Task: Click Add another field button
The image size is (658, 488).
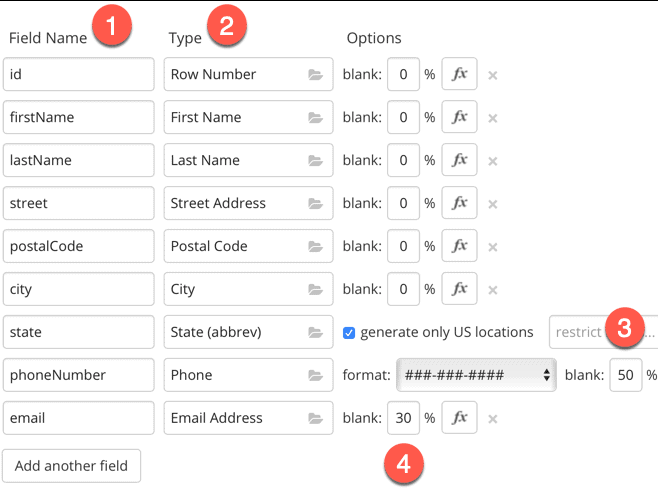Action: (72, 466)
